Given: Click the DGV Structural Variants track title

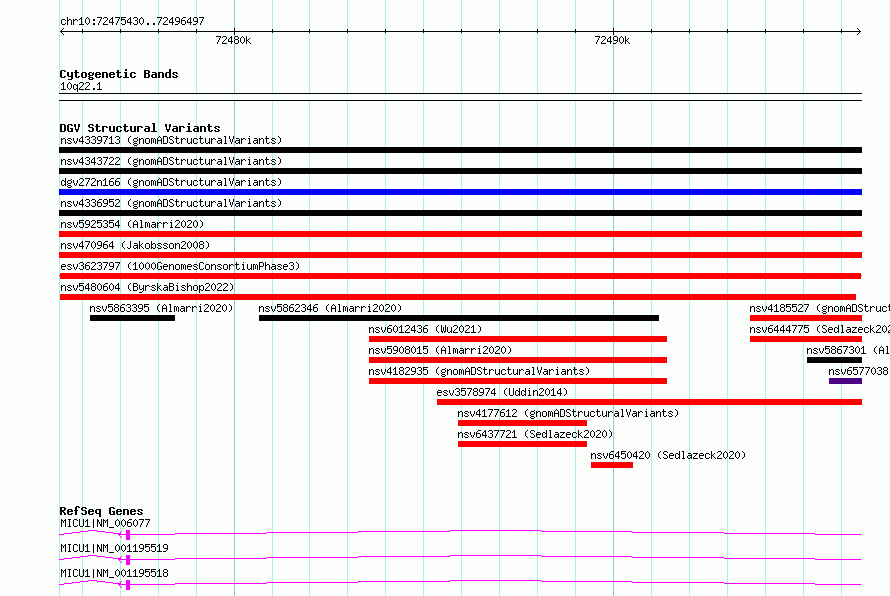Looking at the screenshot, I should pos(140,128).
